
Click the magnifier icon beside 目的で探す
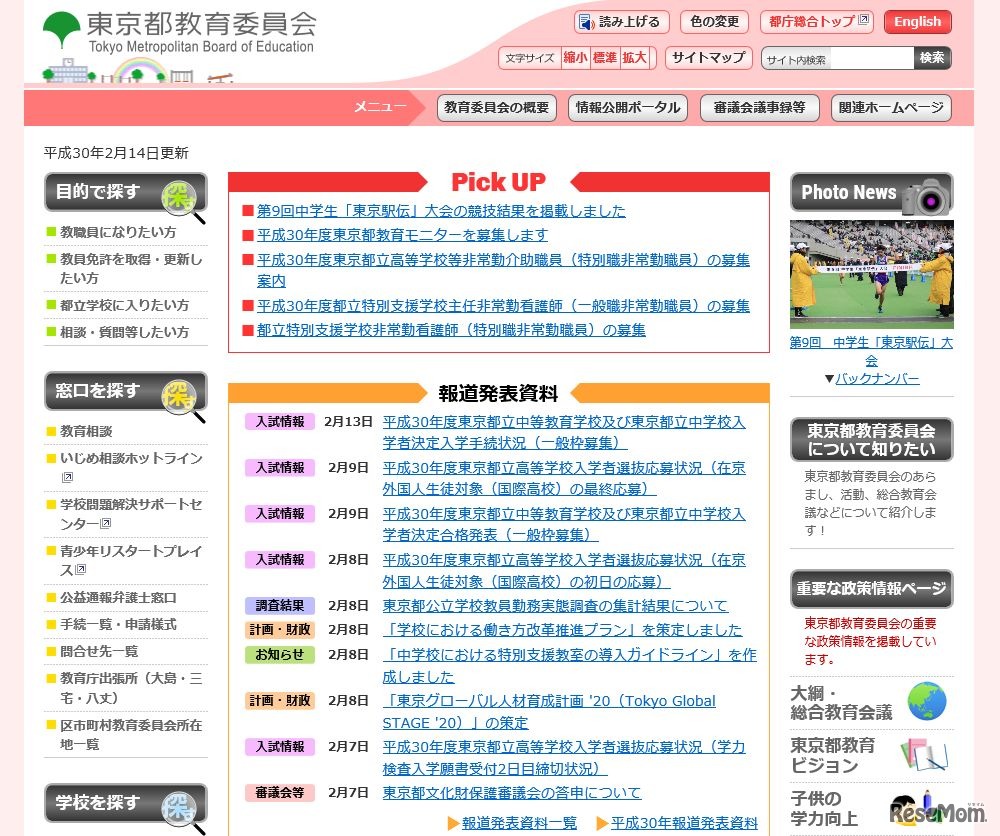pos(183,198)
